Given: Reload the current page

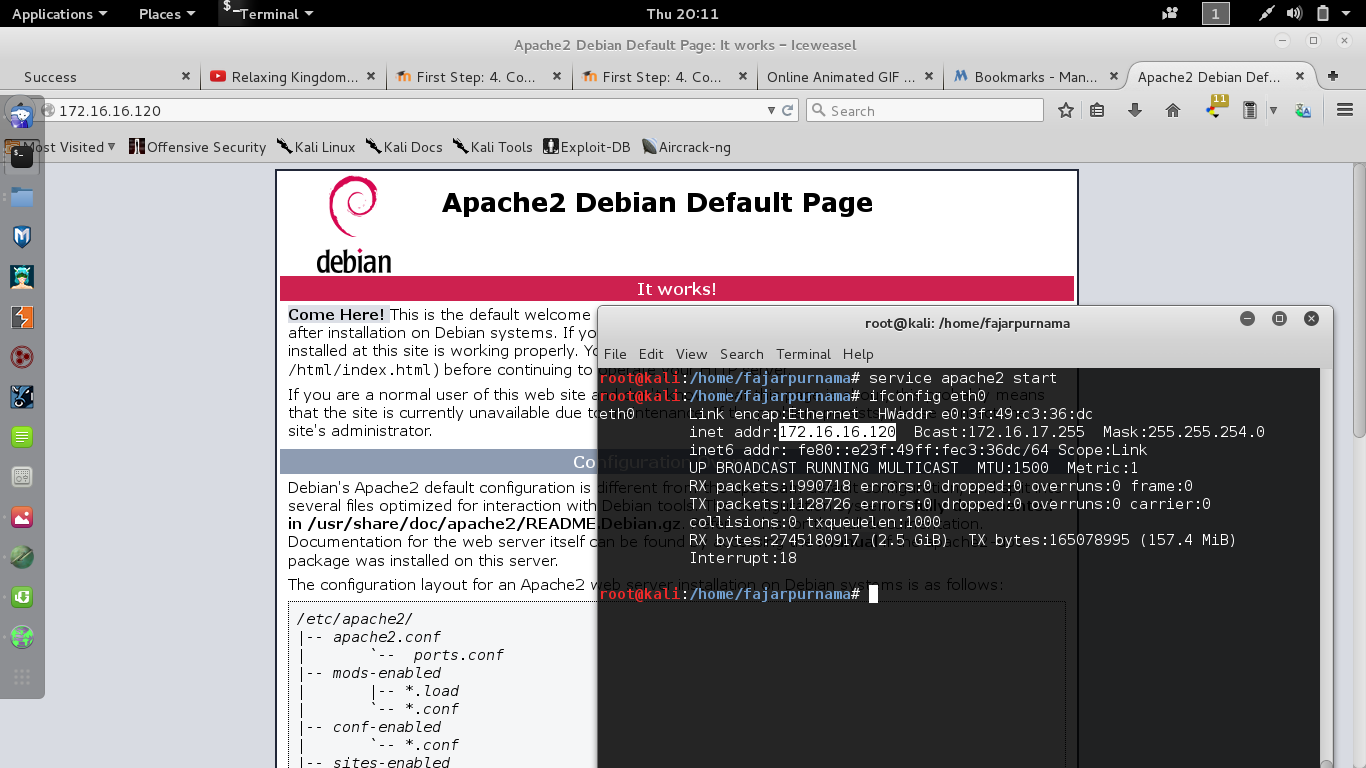Looking at the screenshot, I should coord(788,111).
